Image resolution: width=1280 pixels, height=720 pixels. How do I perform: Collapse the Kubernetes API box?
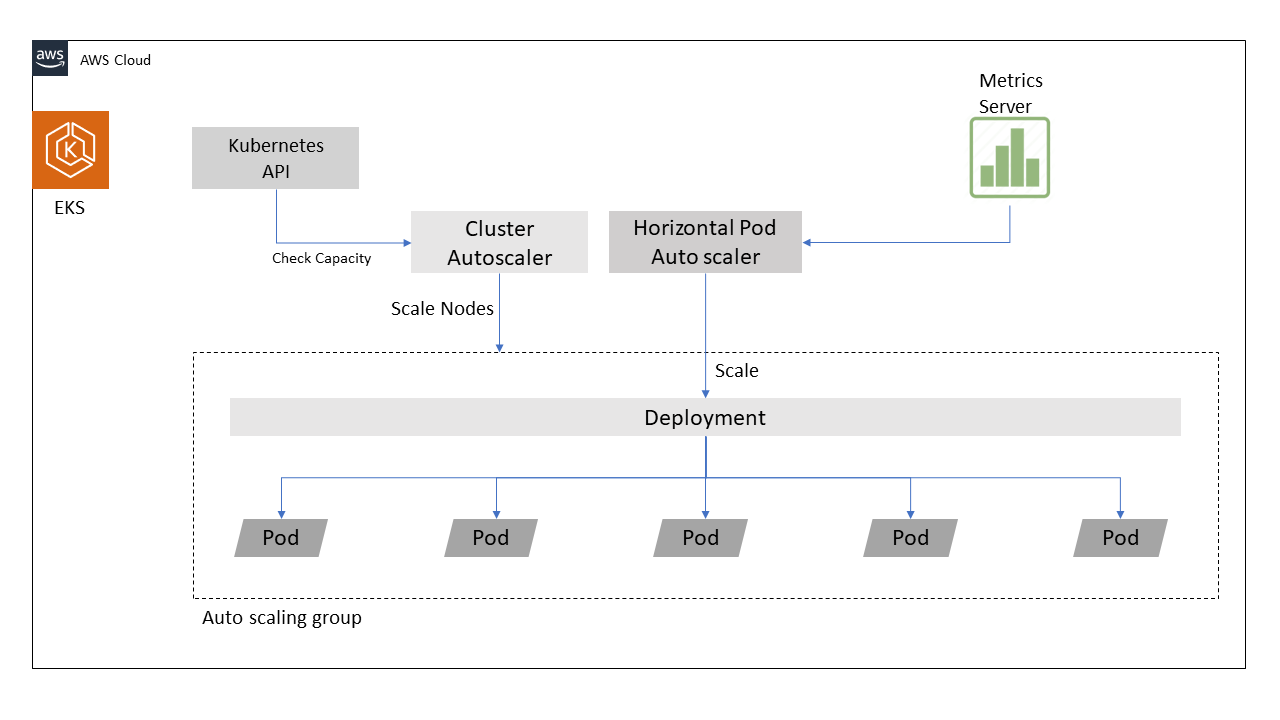tap(275, 157)
